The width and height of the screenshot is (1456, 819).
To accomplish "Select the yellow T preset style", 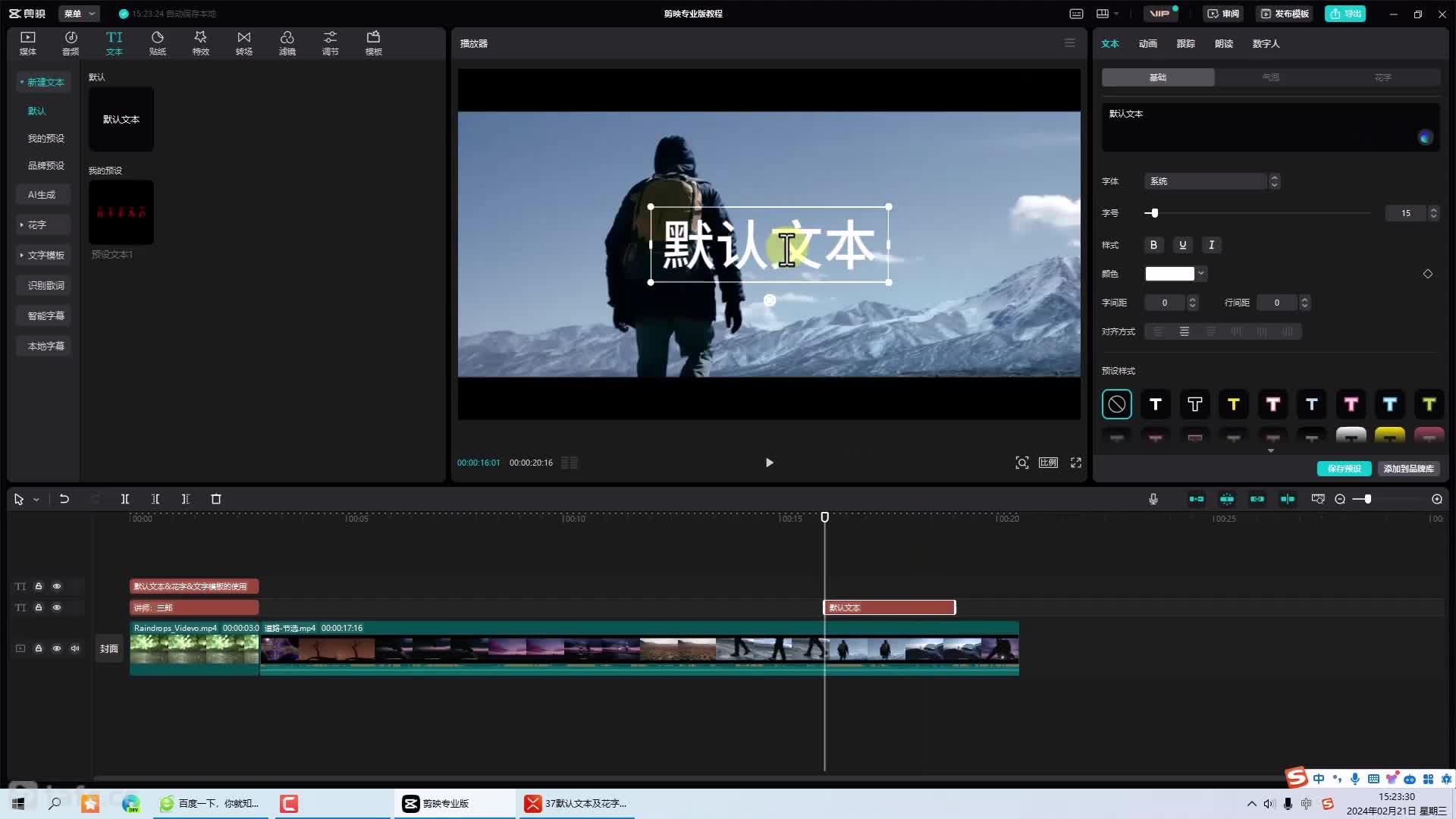I will click(1234, 404).
